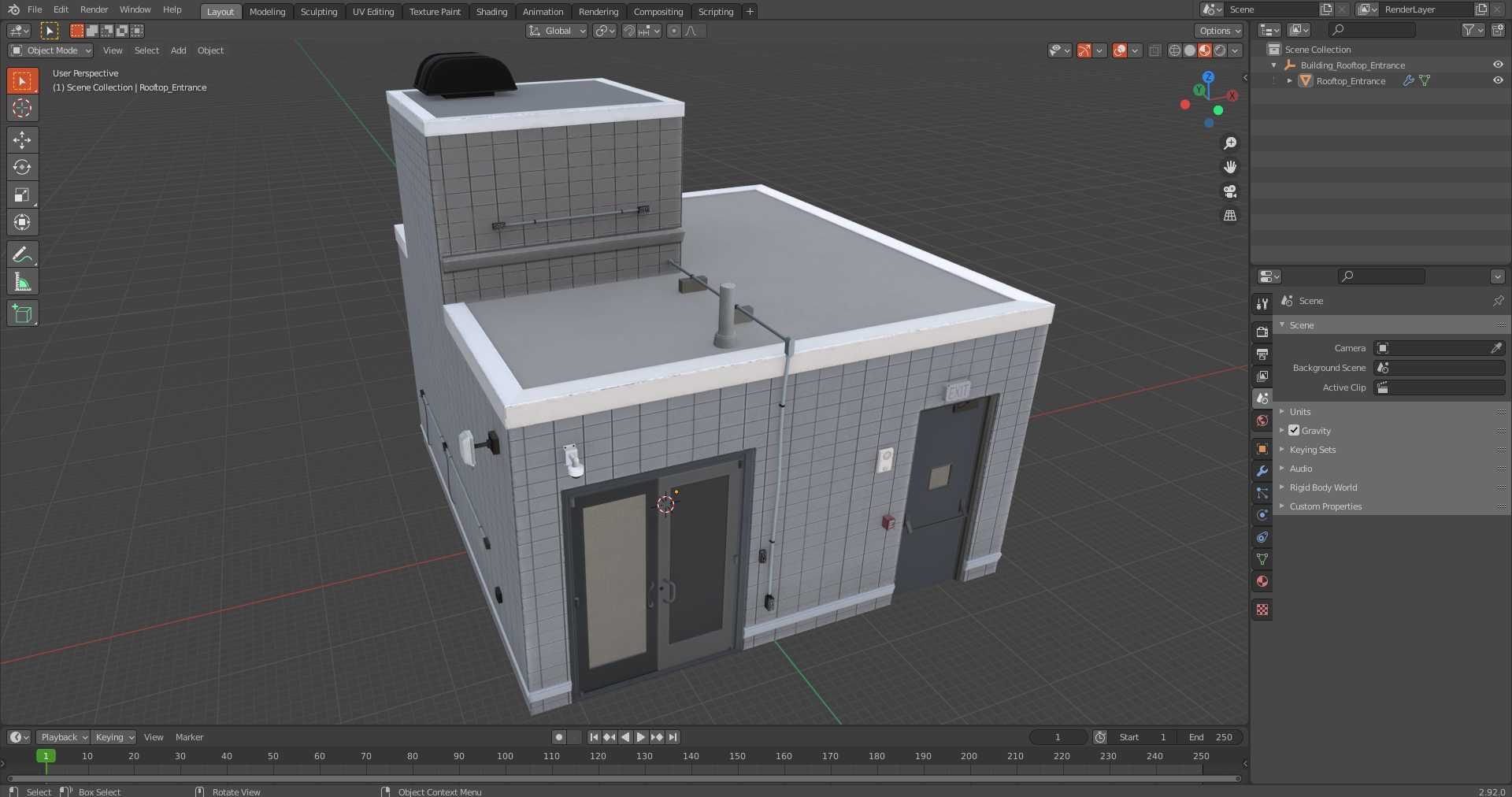Viewport: 1512px width, 797px height.
Task: Open the Playback dropdown in timeline
Action: pyautogui.click(x=63, y=737)
